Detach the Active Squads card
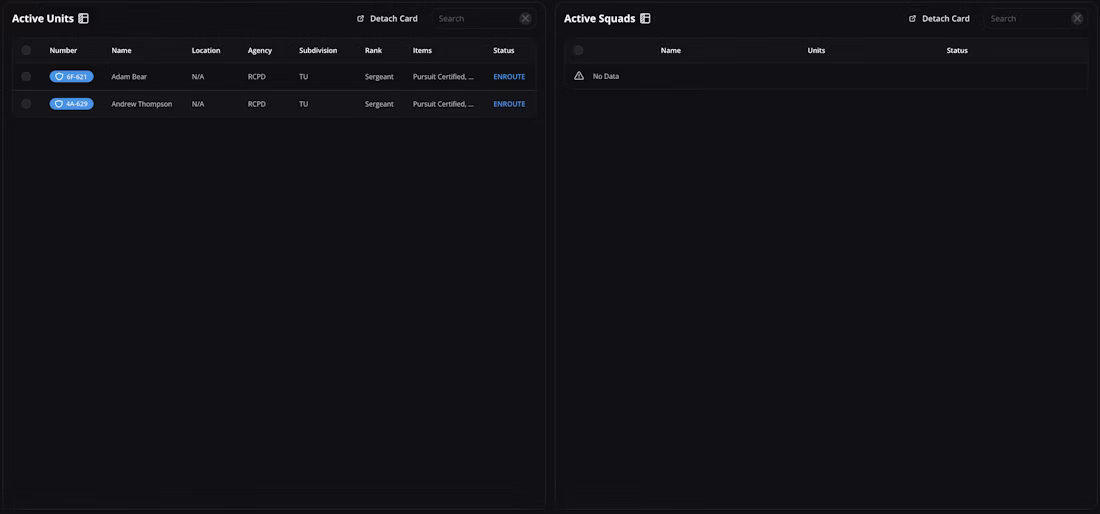This screenshot has width=1100, height=514. (x=939, y=19)
